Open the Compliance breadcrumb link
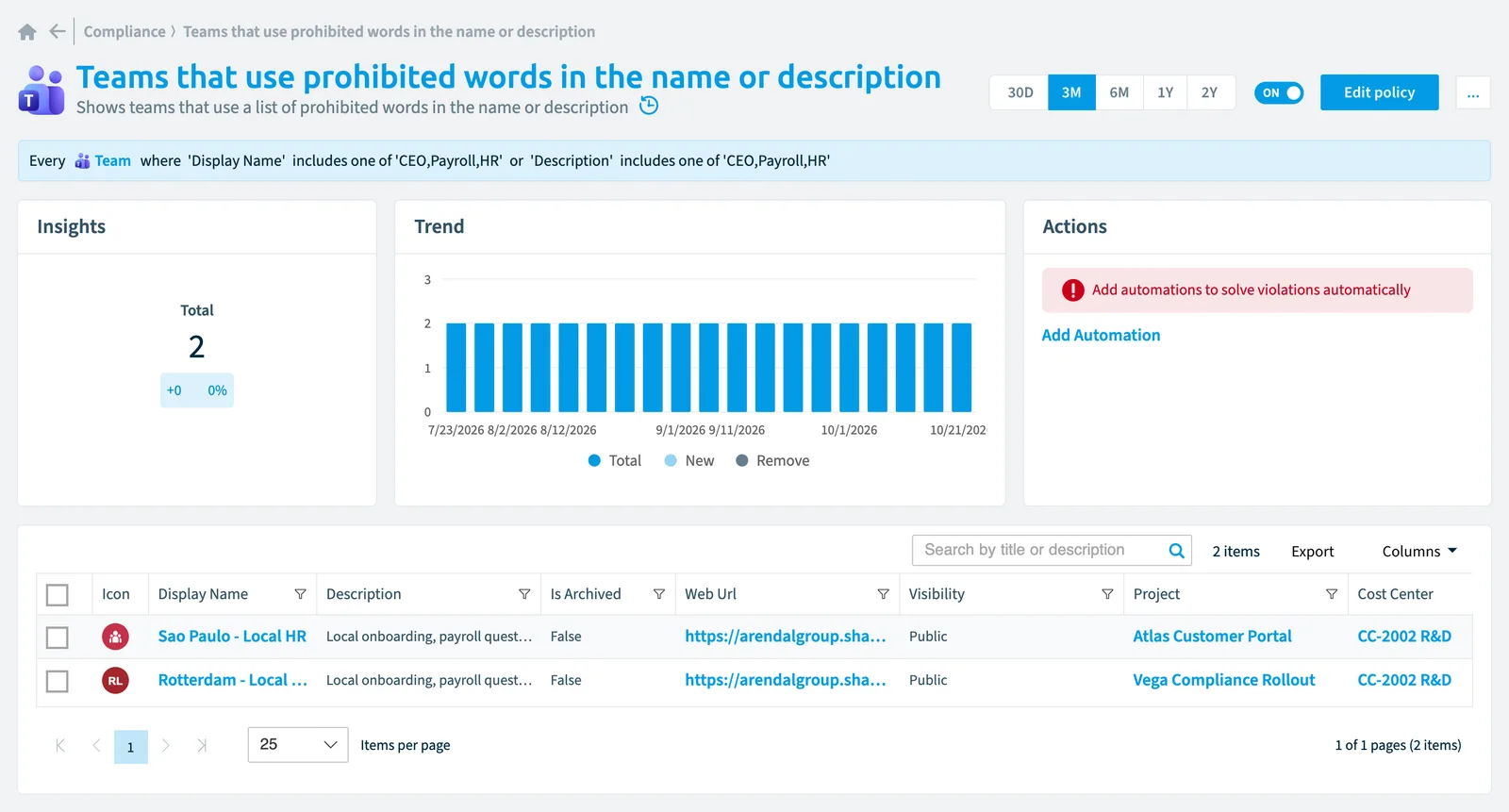This screenshot has height=812, width=1509. [x=124, y=31]
